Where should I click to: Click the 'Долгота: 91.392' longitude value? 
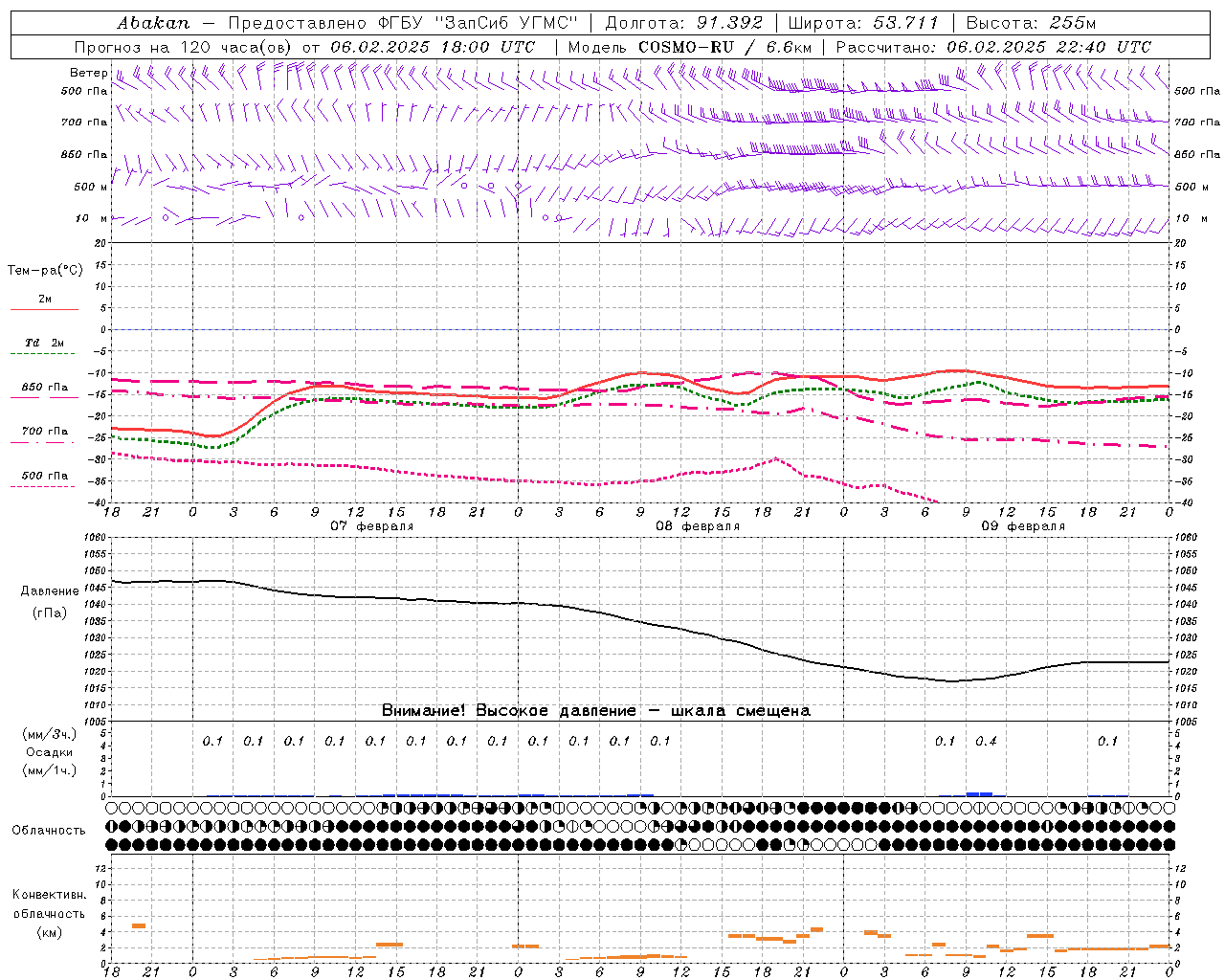coord(684,23)
